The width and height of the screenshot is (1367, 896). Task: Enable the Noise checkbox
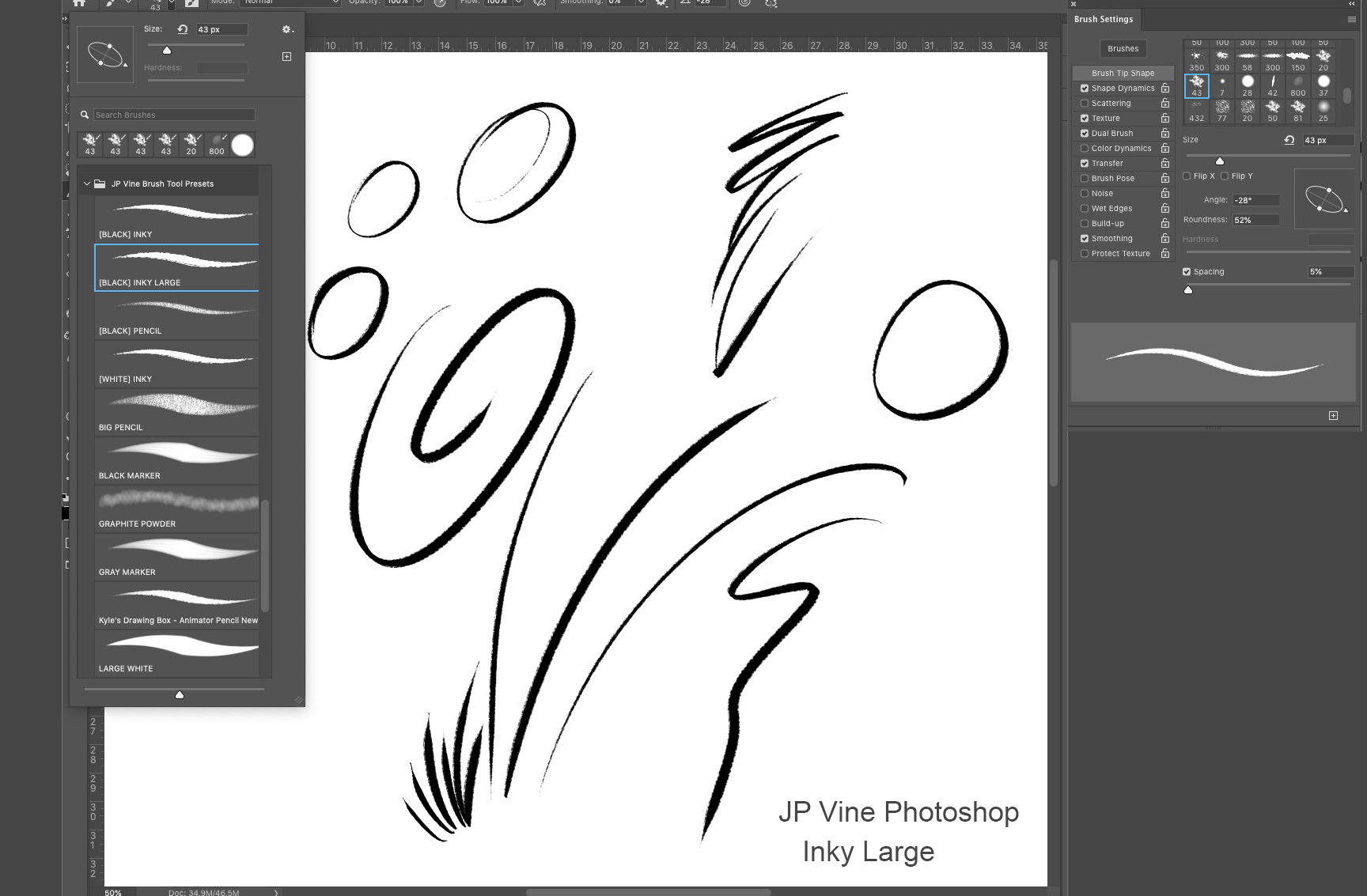click(1085, 194)
